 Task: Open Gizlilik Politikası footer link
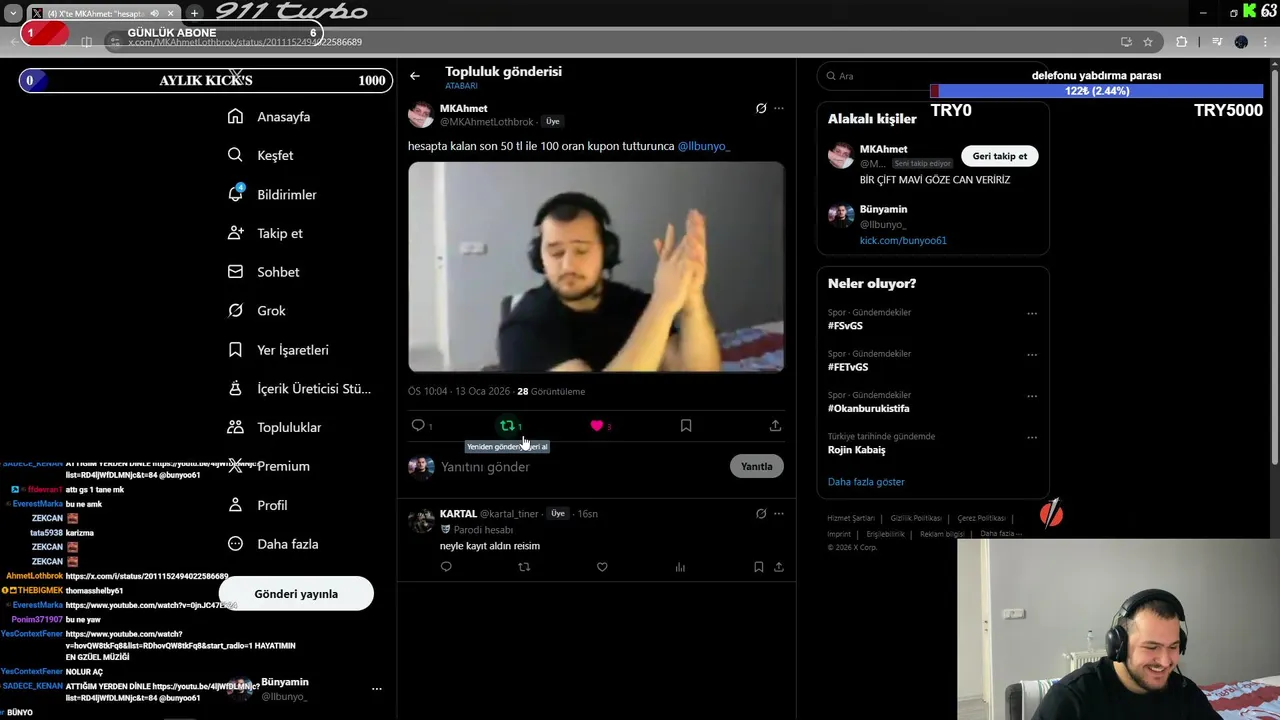pos(916,518)
